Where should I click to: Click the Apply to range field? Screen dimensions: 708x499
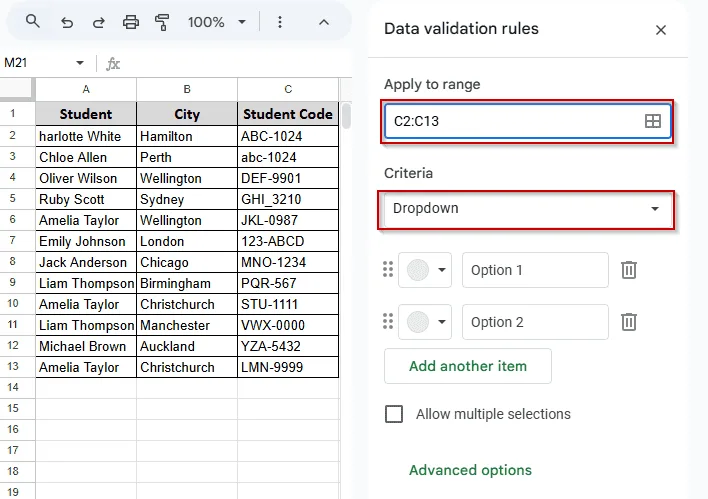point(527,121)
